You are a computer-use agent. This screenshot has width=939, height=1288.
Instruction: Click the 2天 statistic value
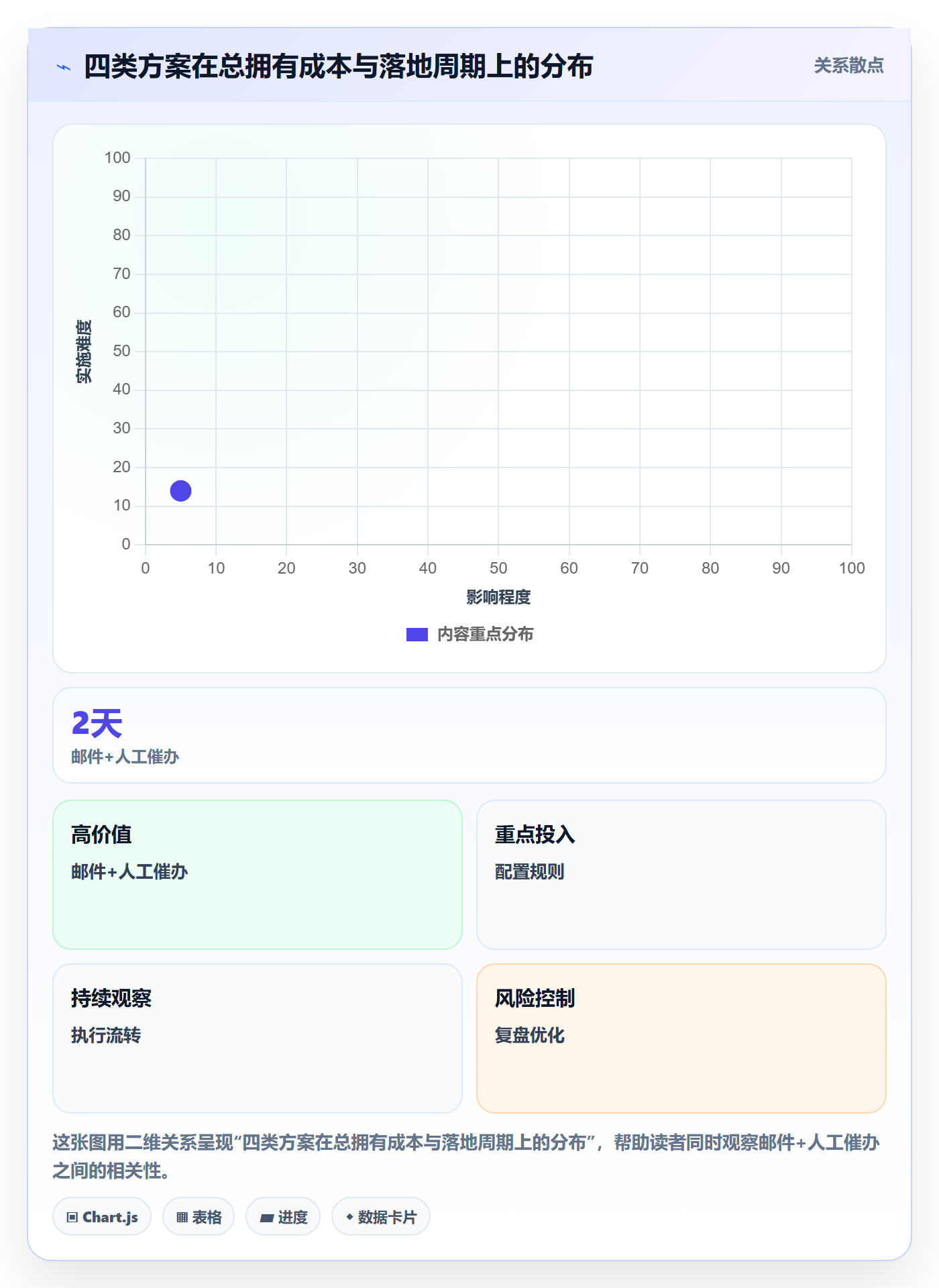[x=97, y=724]
